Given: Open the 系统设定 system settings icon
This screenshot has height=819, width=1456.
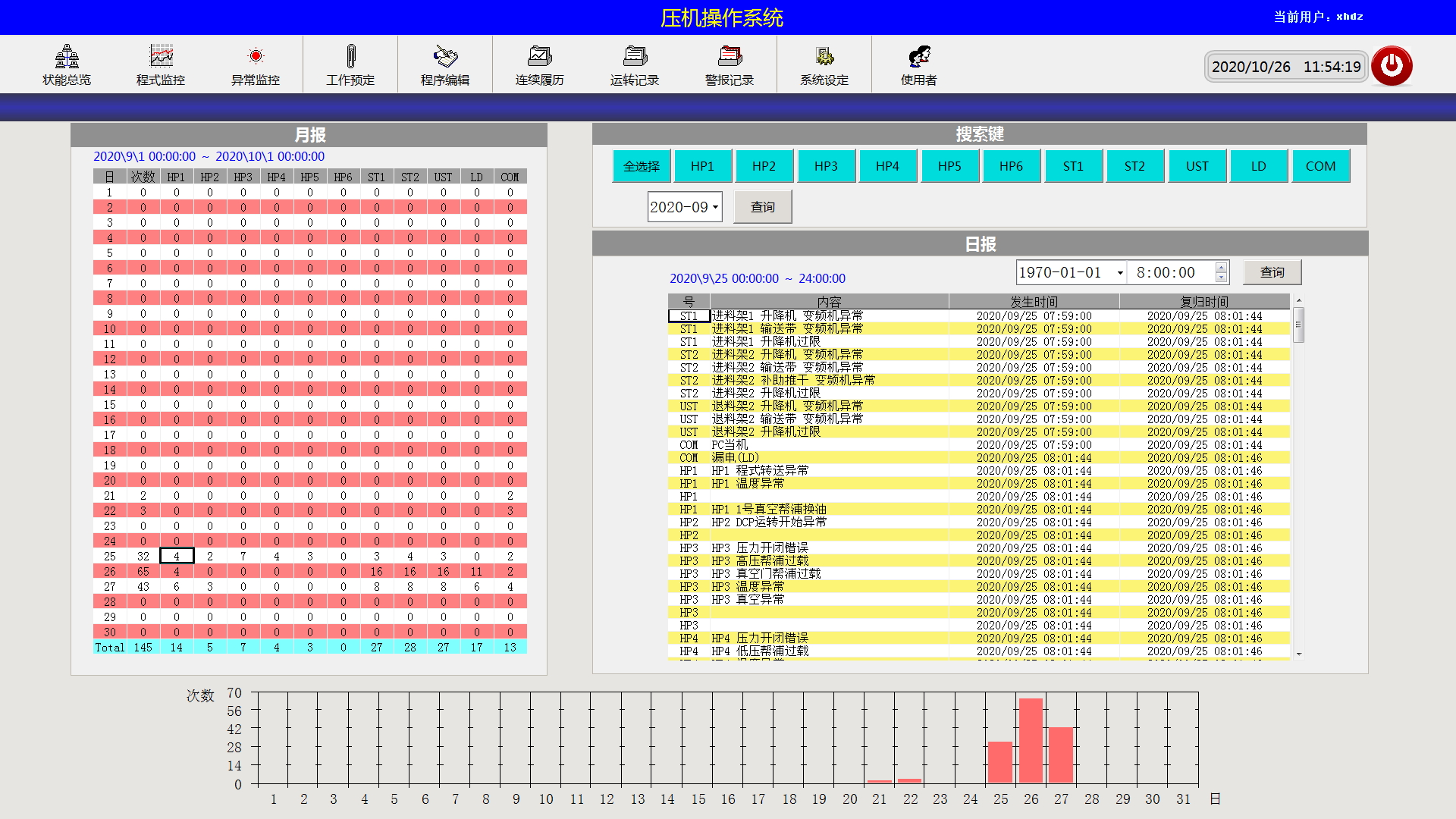Looking at the screenshot, I should tap(824, 65).
